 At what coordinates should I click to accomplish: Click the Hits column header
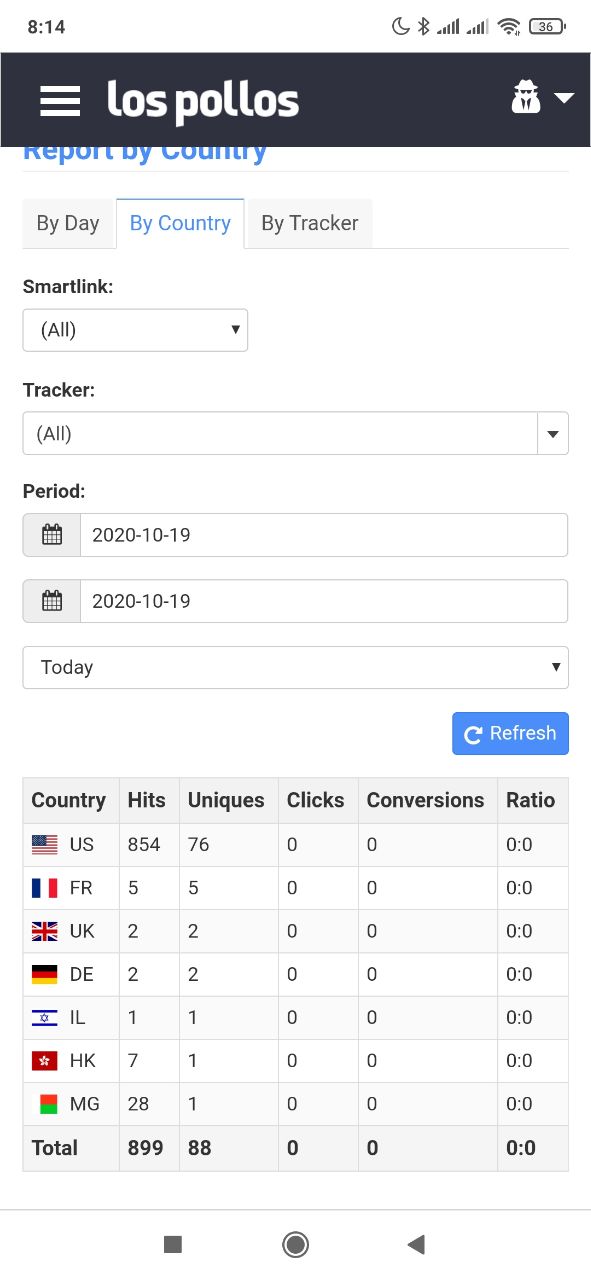[x=148, y=800]
